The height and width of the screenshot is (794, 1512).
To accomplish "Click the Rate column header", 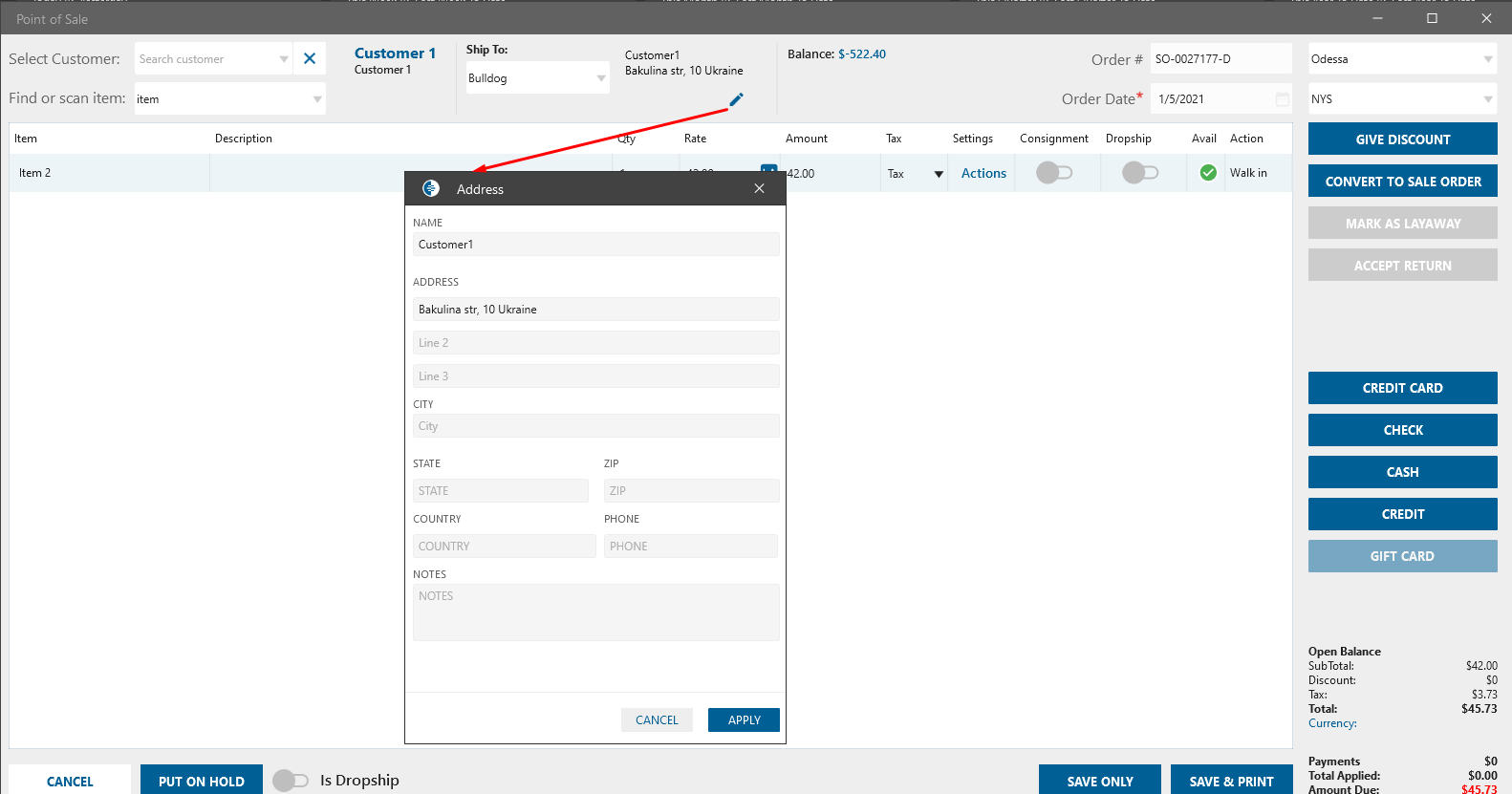I will click(x=696, y=139).
